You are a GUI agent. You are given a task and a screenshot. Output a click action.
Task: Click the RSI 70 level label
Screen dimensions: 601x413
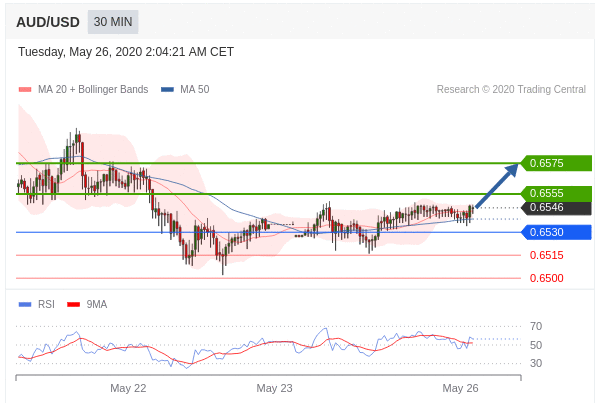pyautogui.click(x=536, y=326)
